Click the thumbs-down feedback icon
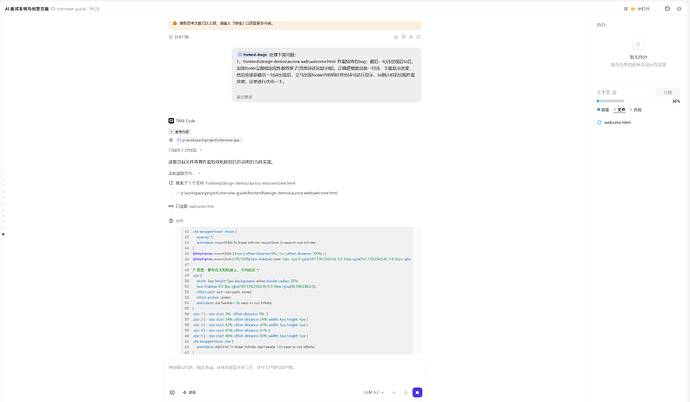Image resolution: width=690 pixels, height=402 pixels. [404, 37]
